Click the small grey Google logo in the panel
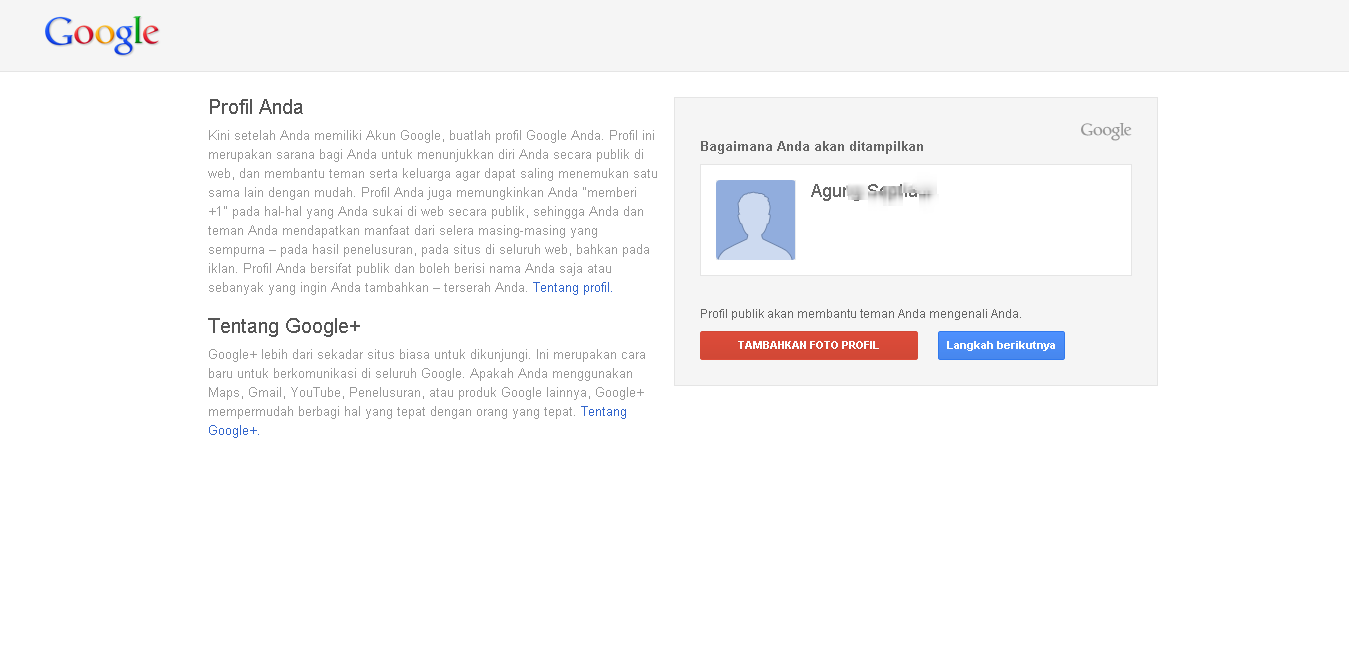This screenshot has height=650, width=1349. tap(1106, 131)
